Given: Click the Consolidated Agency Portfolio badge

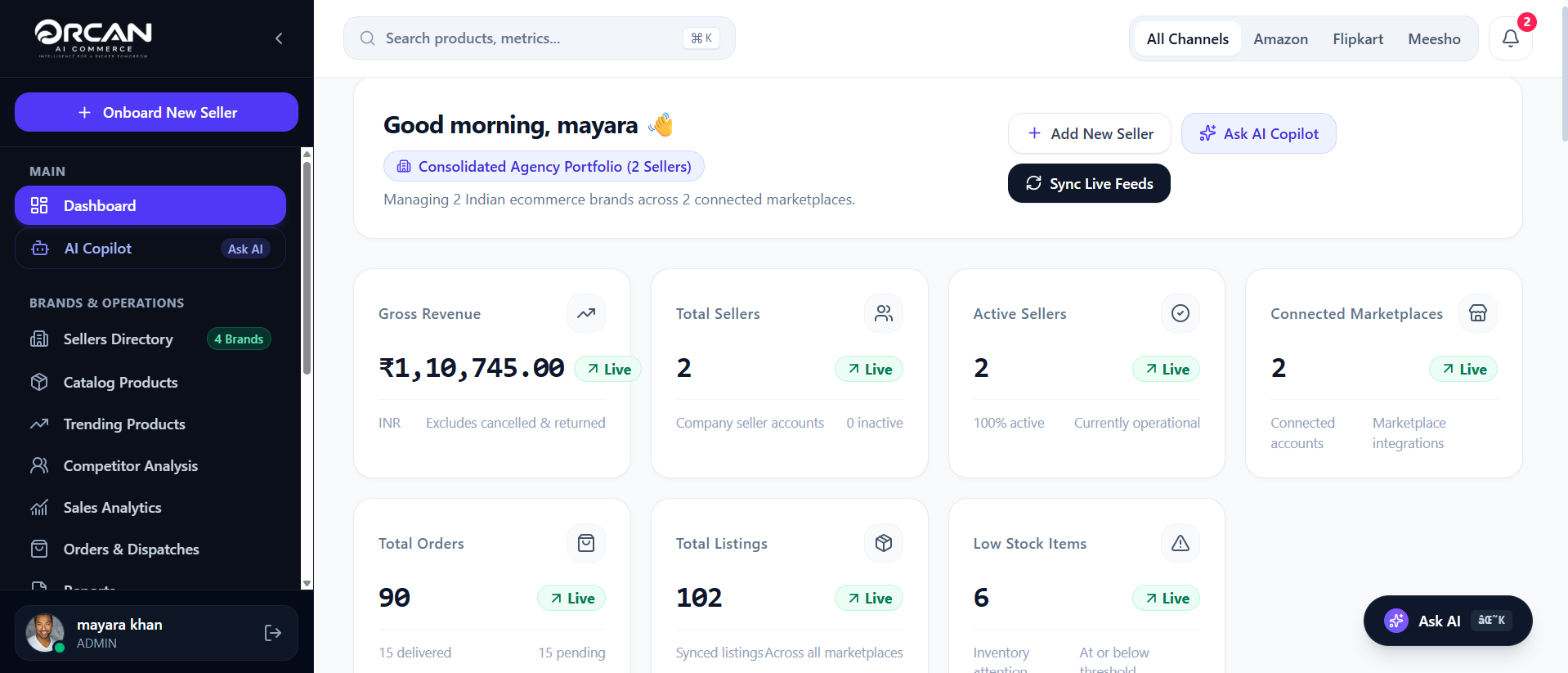Looking at the screenshot, I should (x=544, y=166).
